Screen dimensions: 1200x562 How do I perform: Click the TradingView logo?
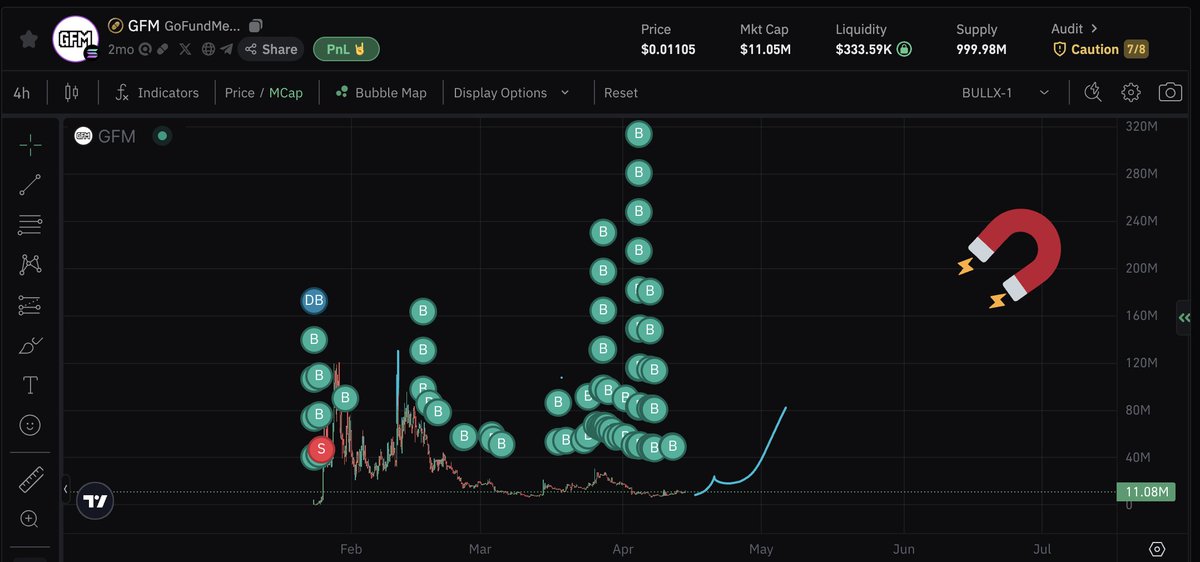[x=95, y=501]
